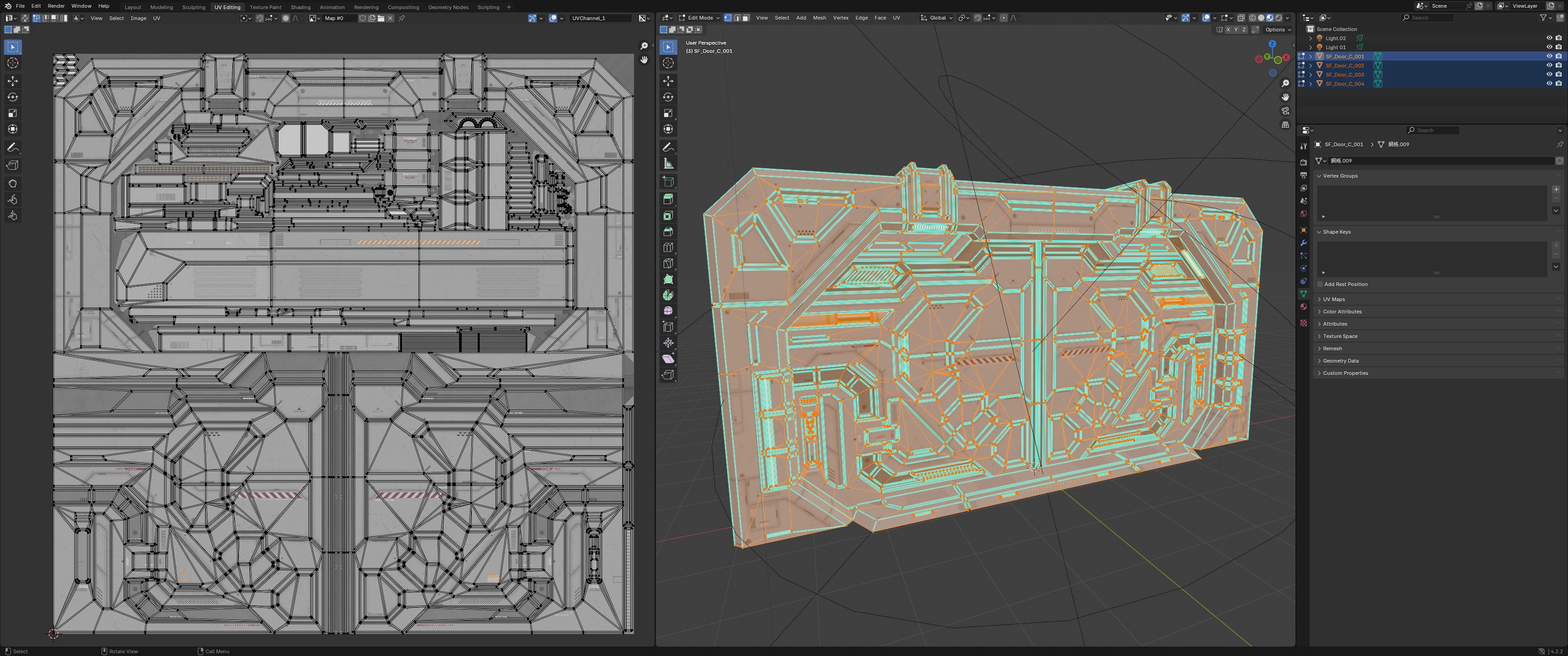
Task: Switch to the Shading workspace tab
Action: click(x=300, y=7)
